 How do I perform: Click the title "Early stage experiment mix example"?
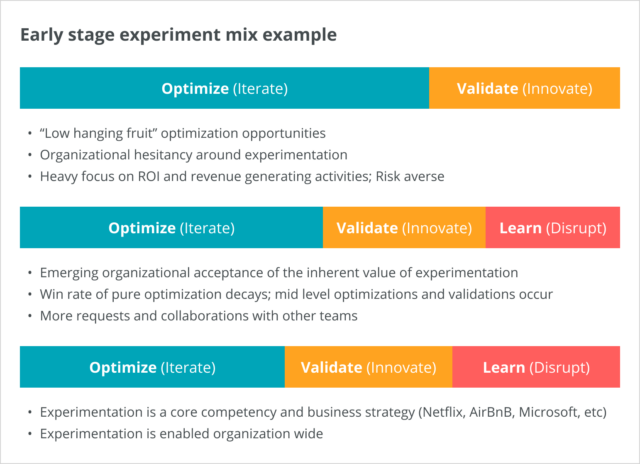point(178,35)
